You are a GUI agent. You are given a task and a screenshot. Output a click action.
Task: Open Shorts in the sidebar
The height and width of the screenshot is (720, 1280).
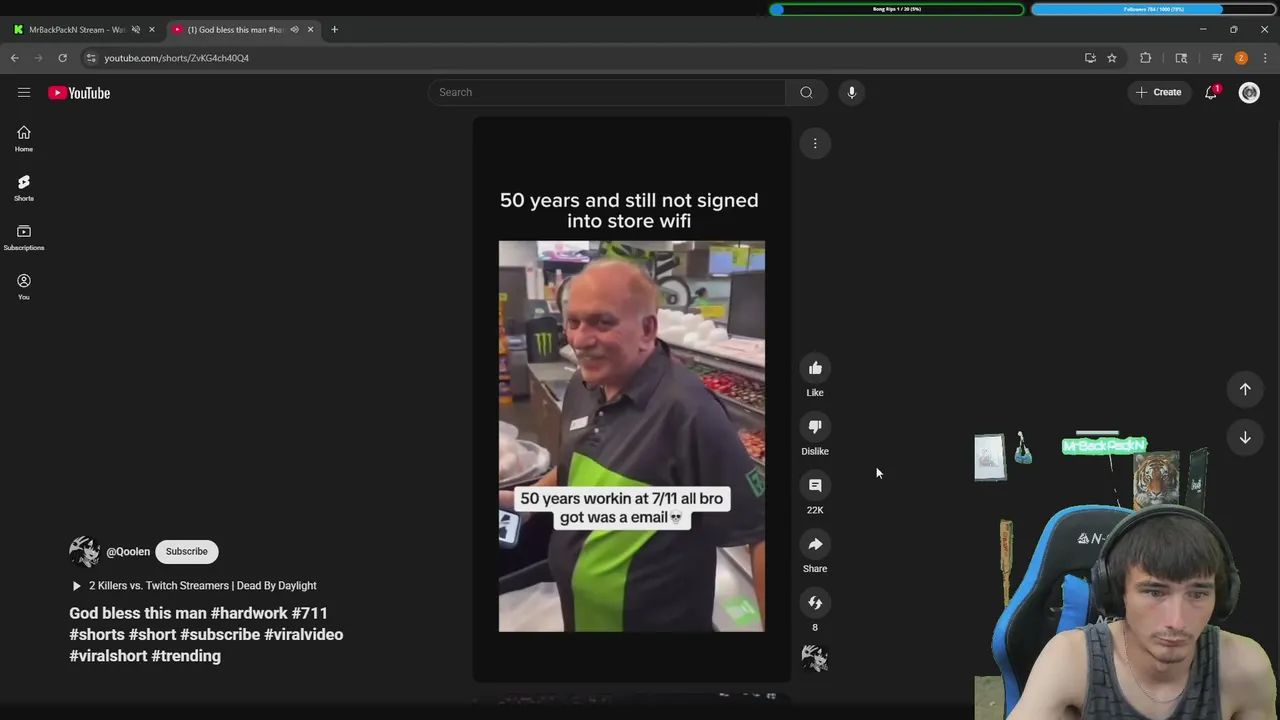pos(24,188)
